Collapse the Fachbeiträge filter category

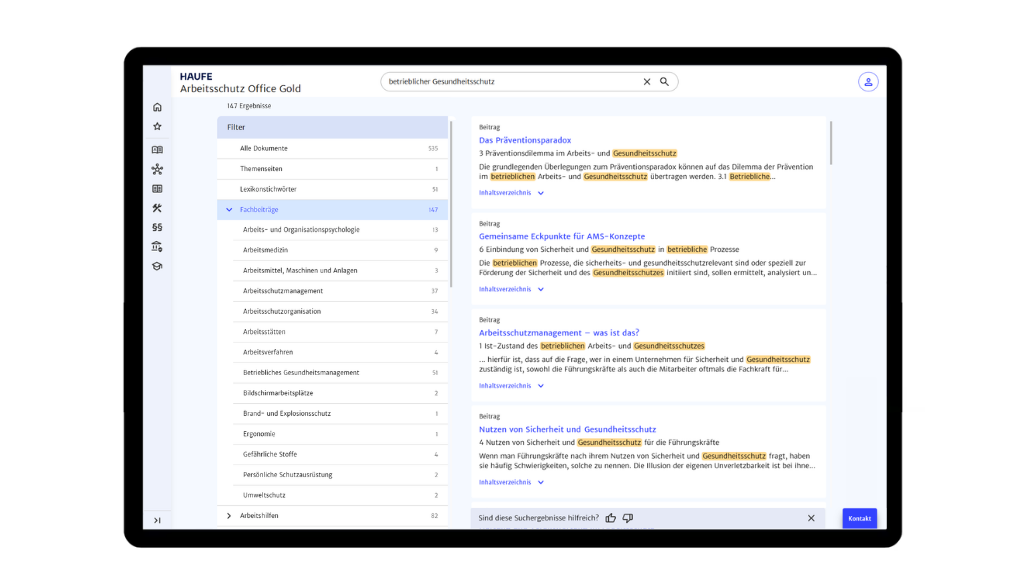(x=229, y=210)
